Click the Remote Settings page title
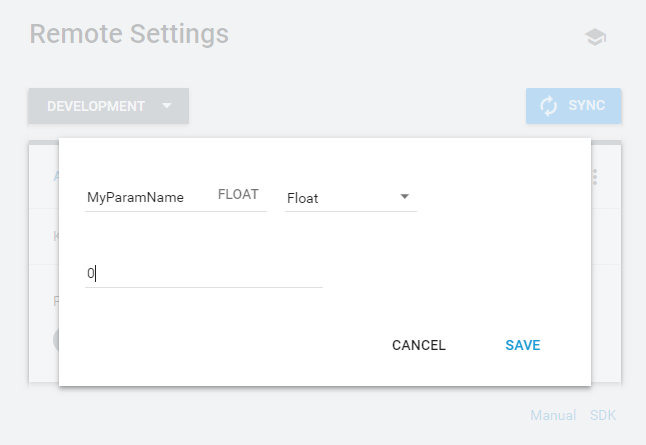The width and height of the screenshot is (646, 445). (129, 34)
